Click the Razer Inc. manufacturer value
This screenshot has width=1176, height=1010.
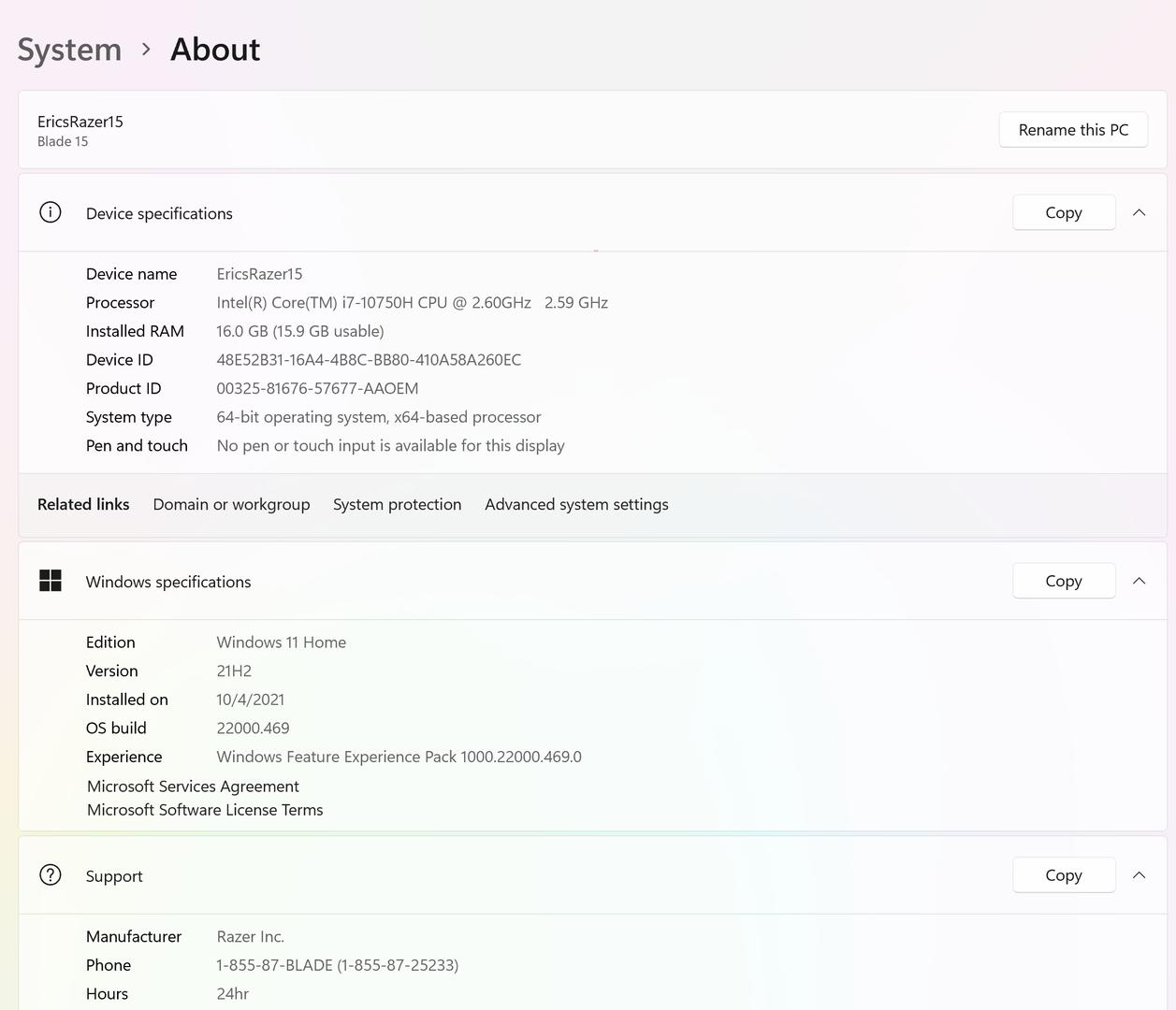250,937
